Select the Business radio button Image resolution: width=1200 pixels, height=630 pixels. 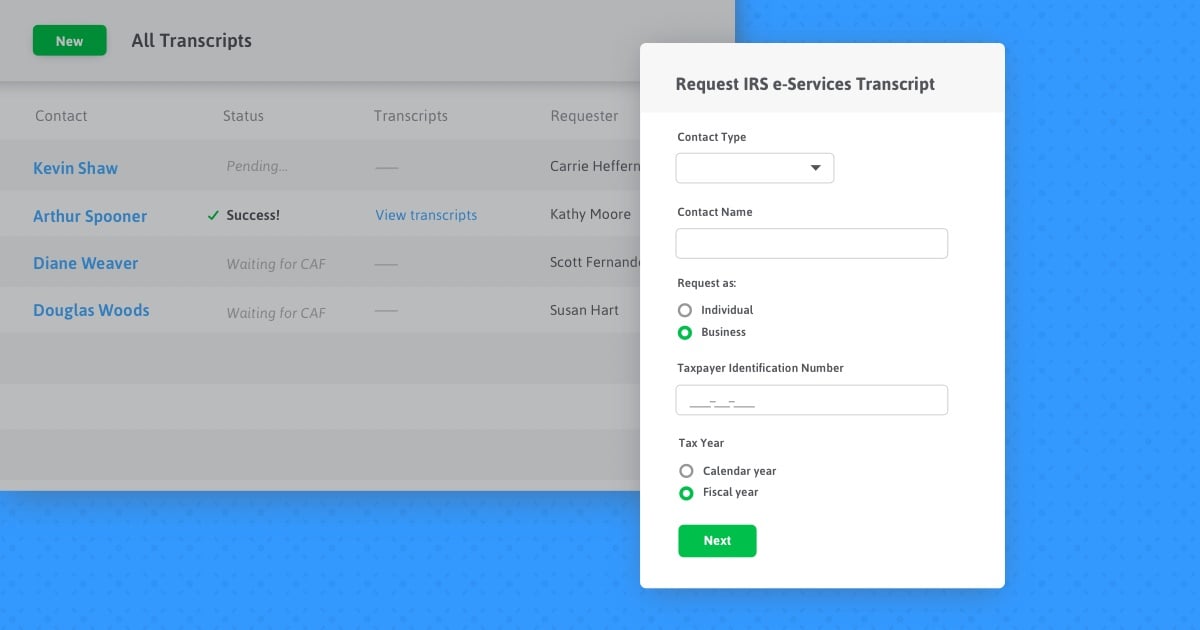pos(685,332)
